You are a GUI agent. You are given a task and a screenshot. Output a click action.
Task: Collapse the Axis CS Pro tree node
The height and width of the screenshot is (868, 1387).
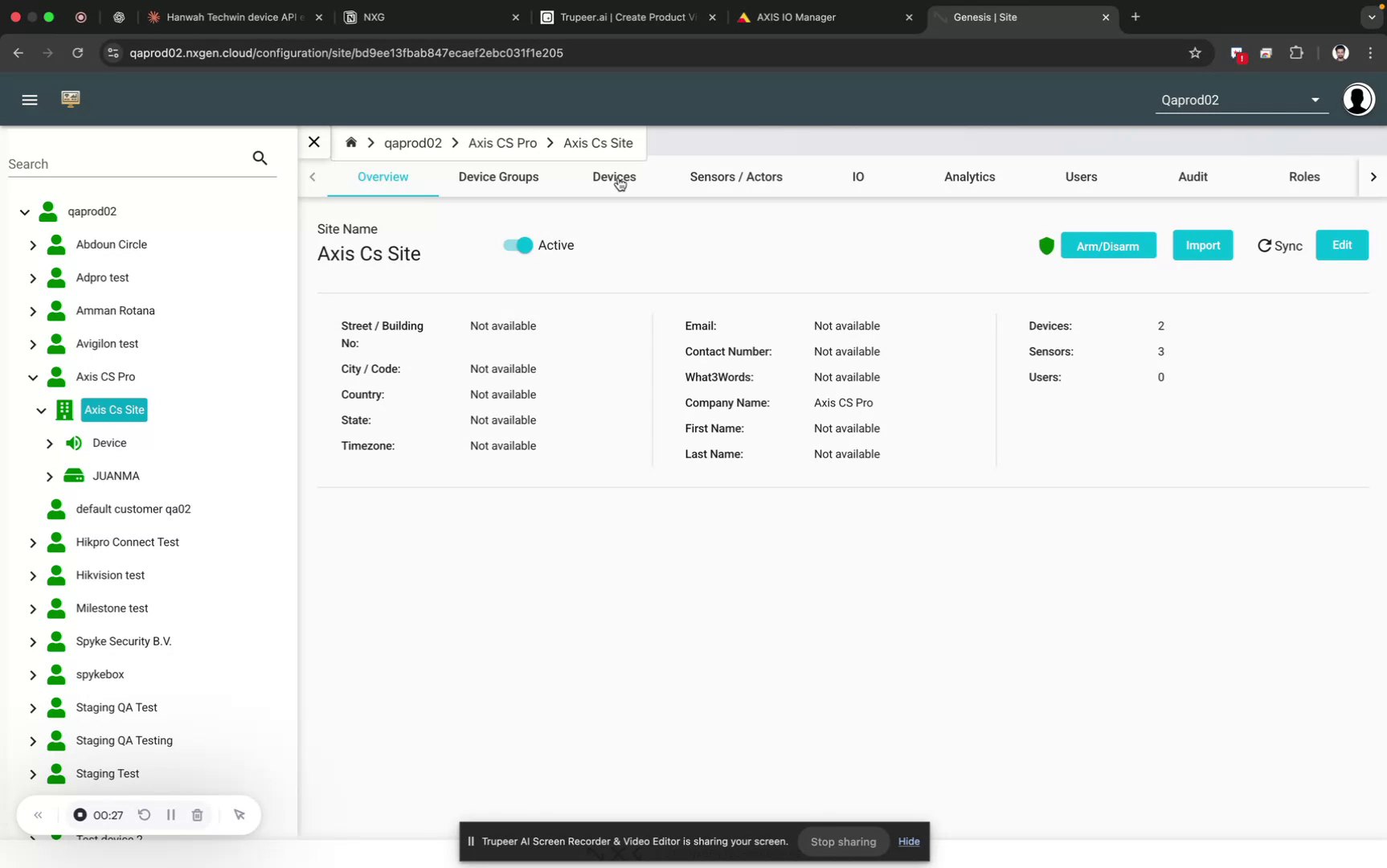33,377
